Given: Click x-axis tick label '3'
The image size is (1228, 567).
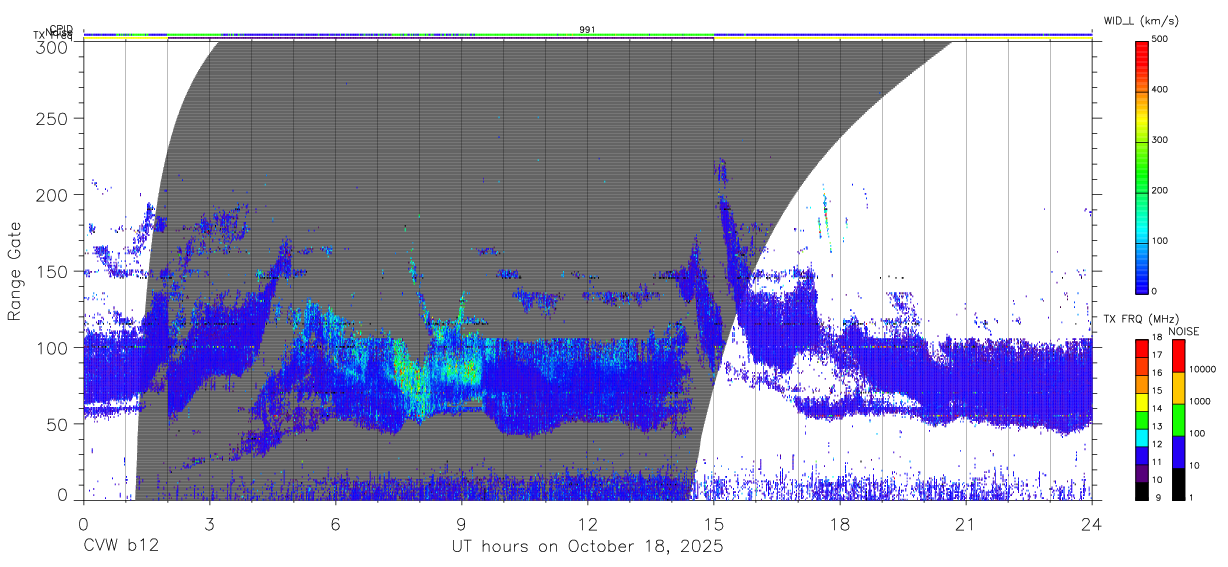Looking at the screenshot, I should (x=209, y=525).
